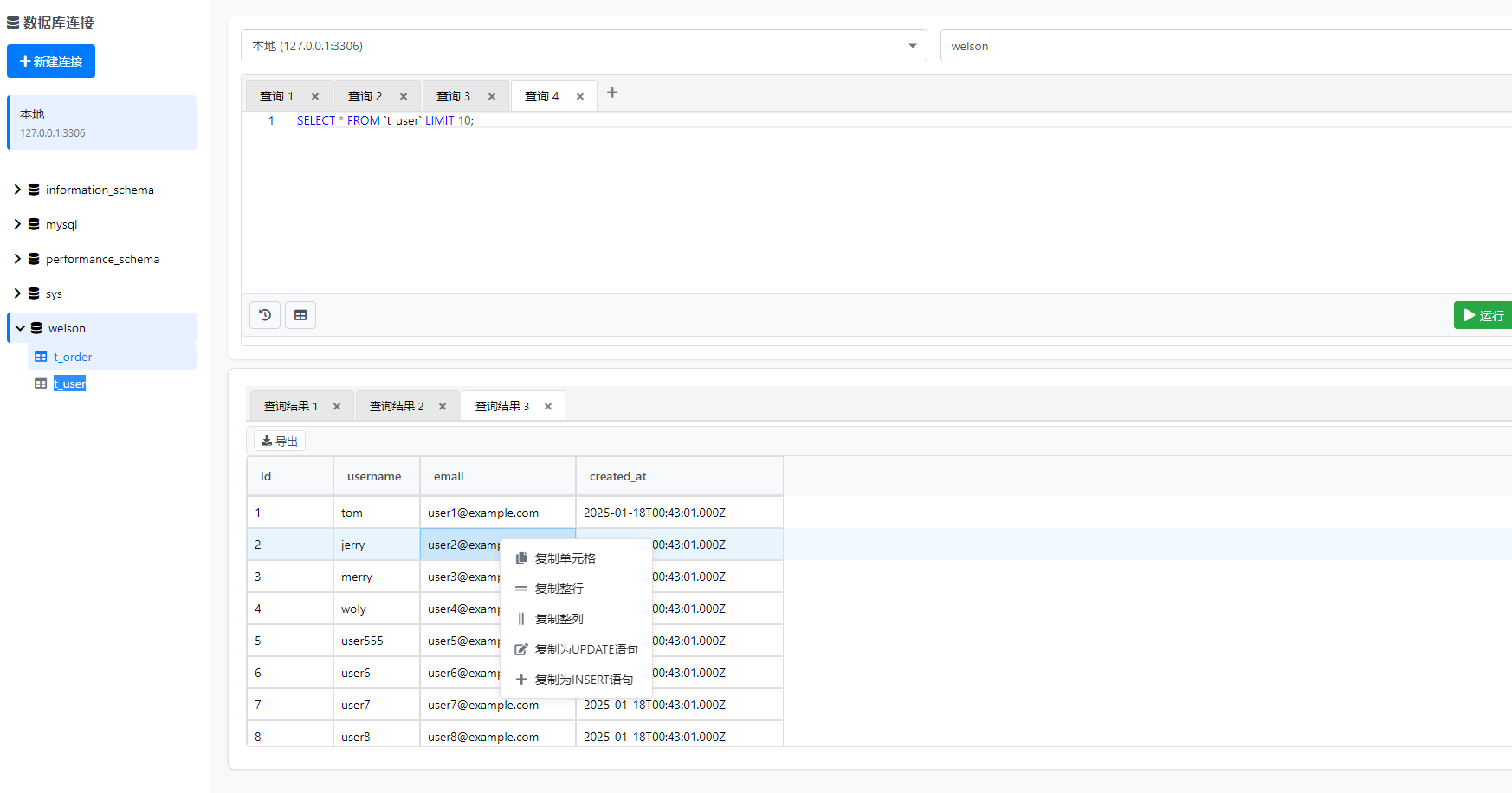The height and width of the screenshot is (793, 1512).
Task: Click the username column header
Action: point(377,476)
